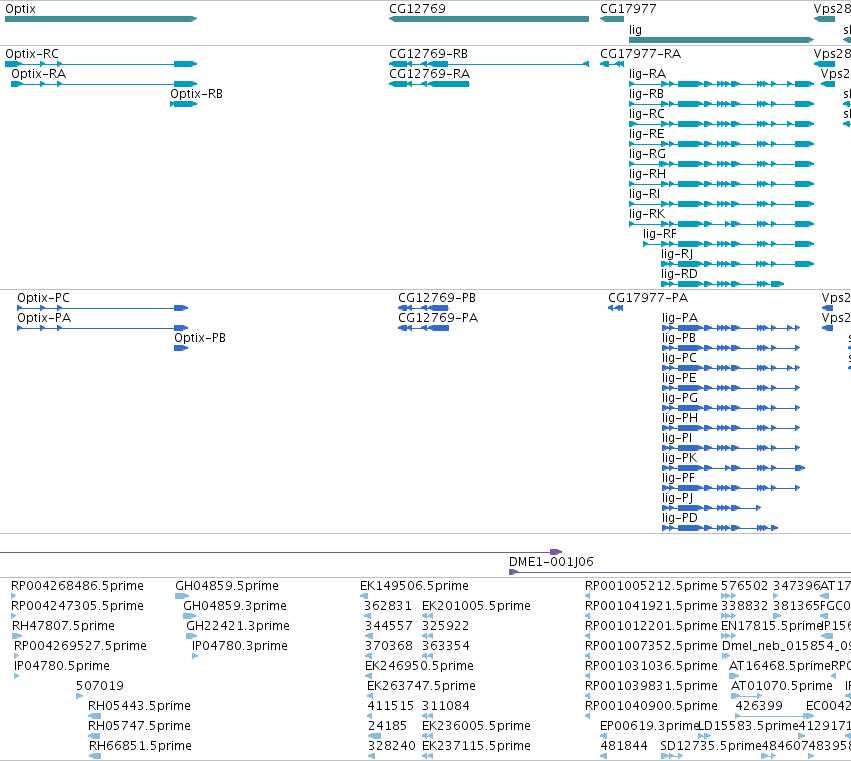Screen dimensions: 851x761
Task: Select the lig-PJ protein label
Action: click(x=677, y=498)
